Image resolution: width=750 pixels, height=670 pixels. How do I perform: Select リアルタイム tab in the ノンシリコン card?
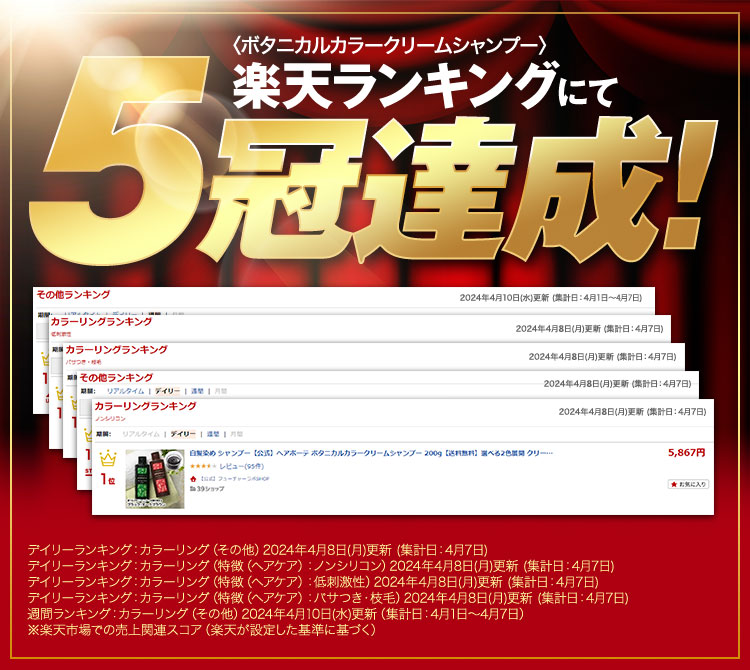point(141,434)
